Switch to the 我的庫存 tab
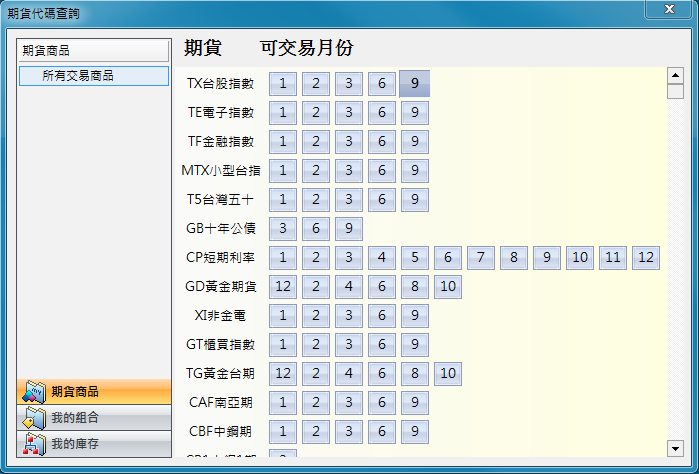The width and height of the screenshot is (699, 474). 94,444
